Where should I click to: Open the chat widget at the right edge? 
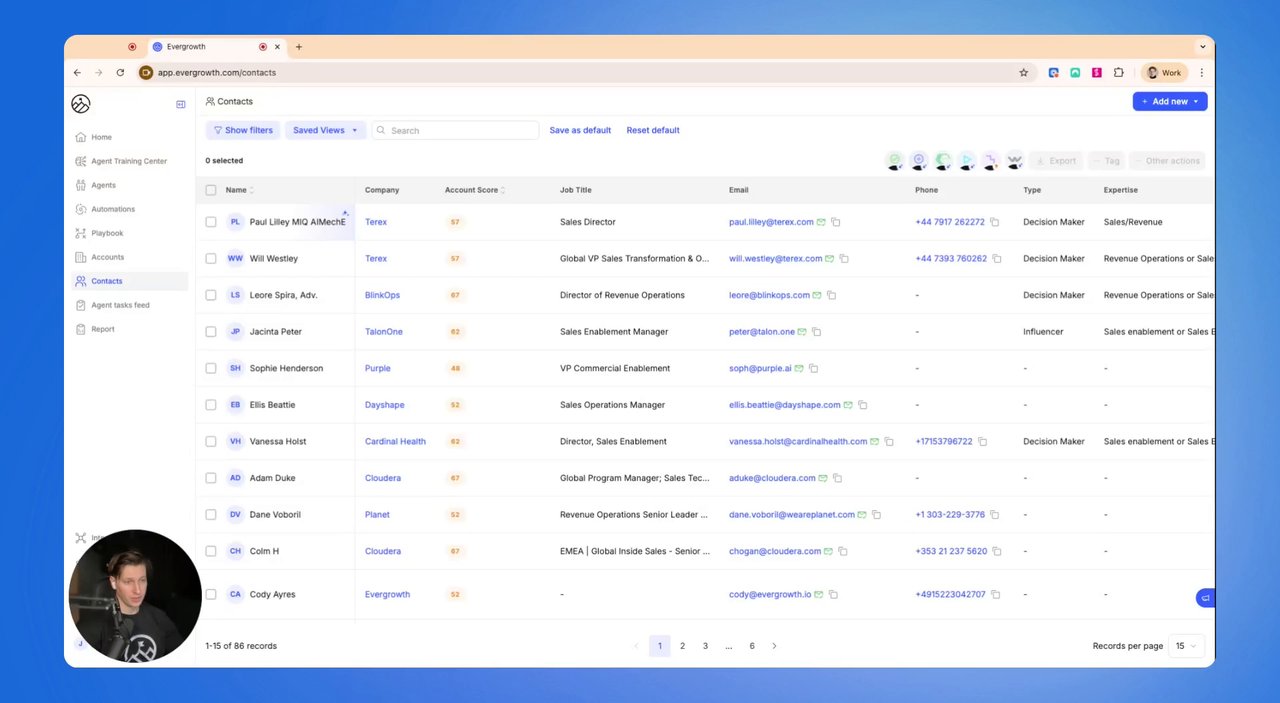pyautogui.click(x=1205, y=598)
